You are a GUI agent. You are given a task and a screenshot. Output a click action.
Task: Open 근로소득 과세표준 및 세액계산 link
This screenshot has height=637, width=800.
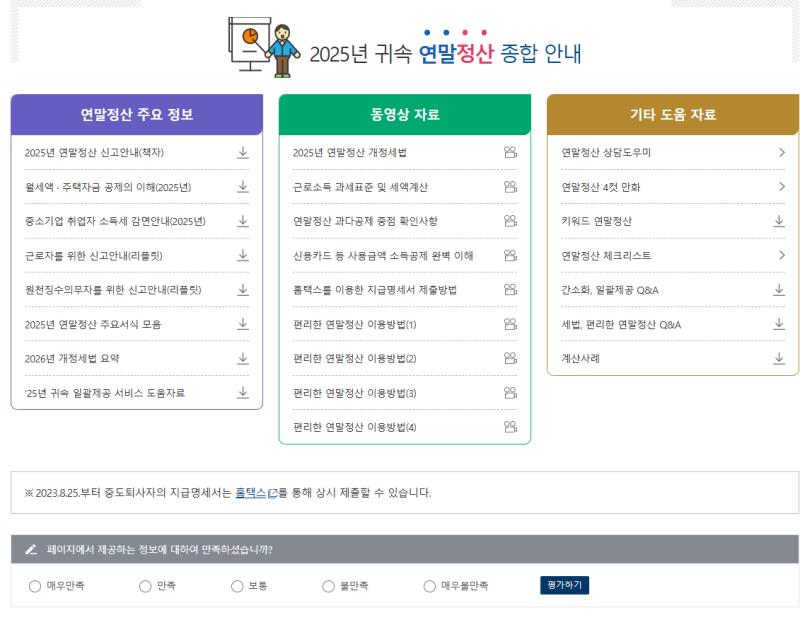[360, 187]
